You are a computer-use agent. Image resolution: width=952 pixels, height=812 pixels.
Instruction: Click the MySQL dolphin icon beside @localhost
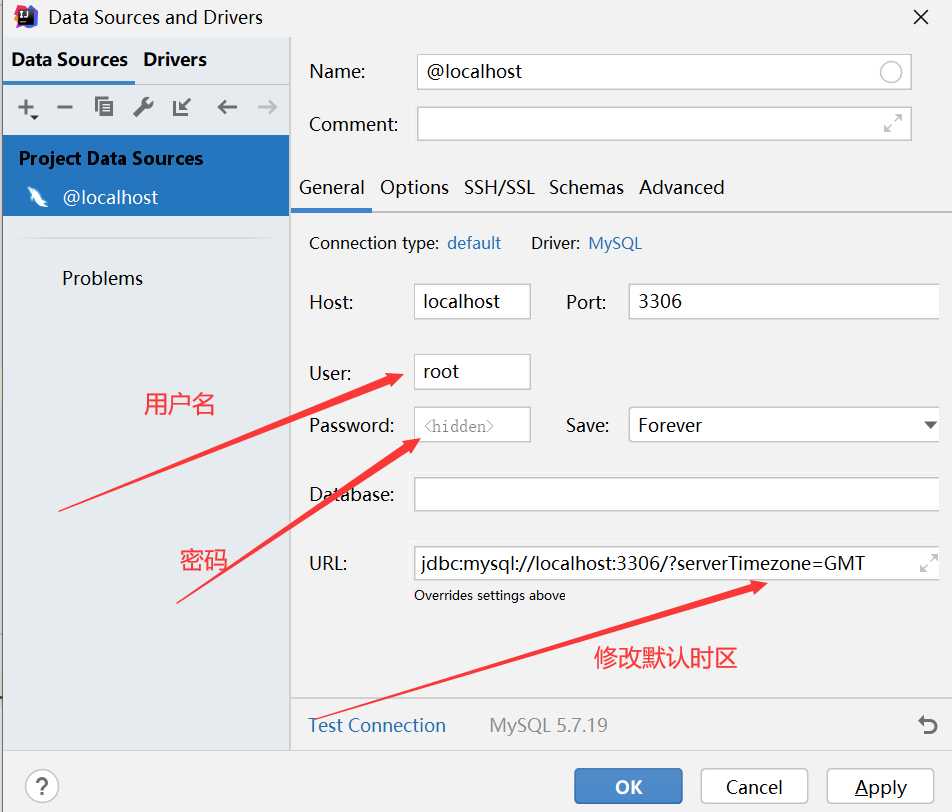(x=38, y=197)
